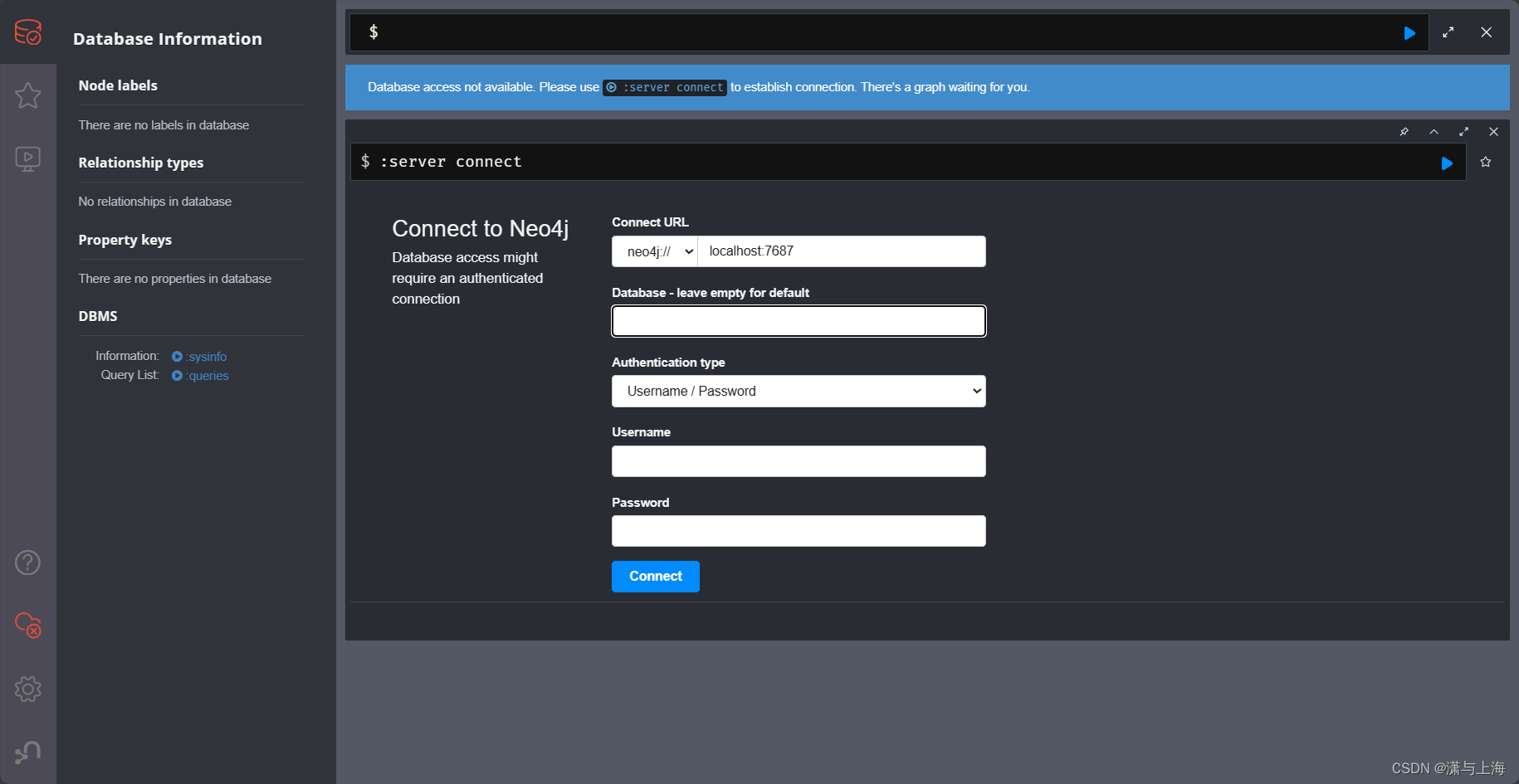
Task: Click the Node labels heading
Action: coord(118,85)
